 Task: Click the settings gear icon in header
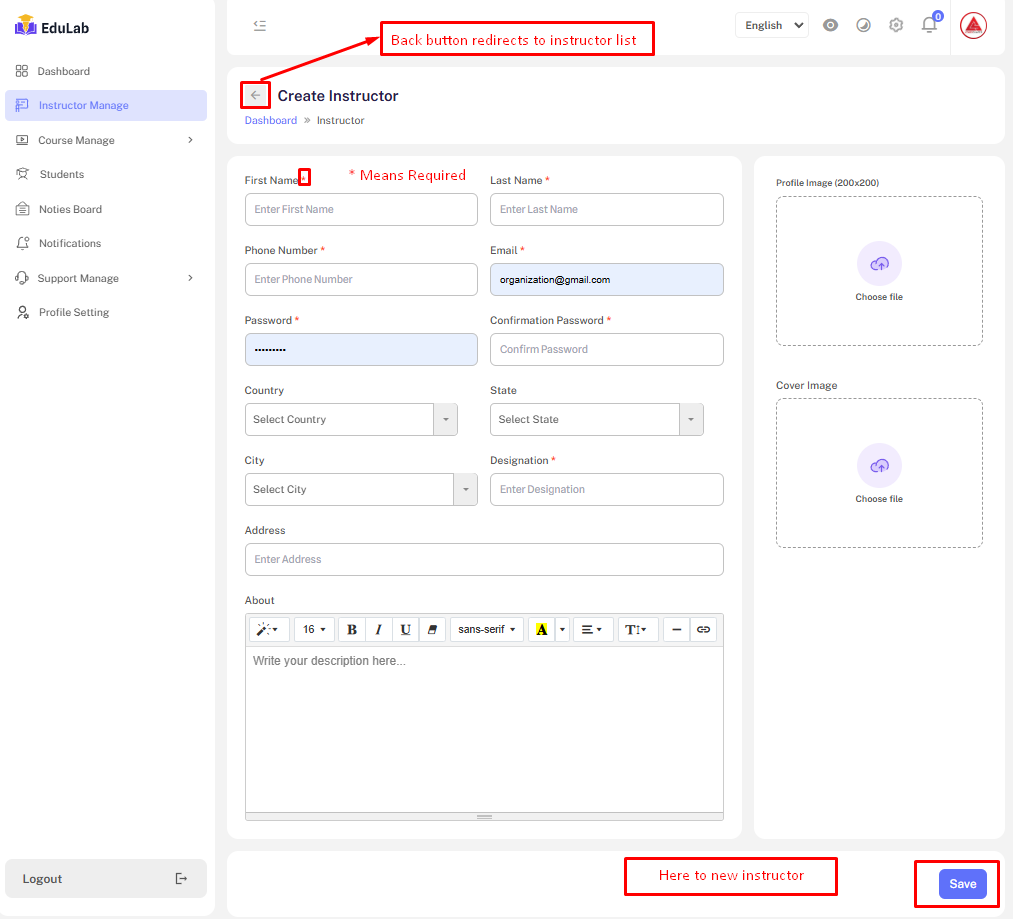(896, 26)
